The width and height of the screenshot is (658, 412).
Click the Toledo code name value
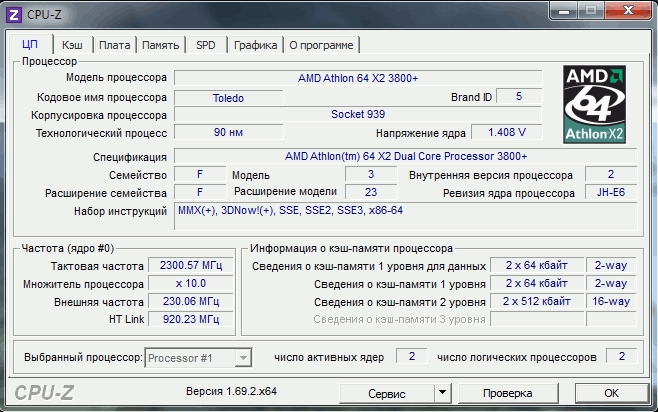click(228, 98)
